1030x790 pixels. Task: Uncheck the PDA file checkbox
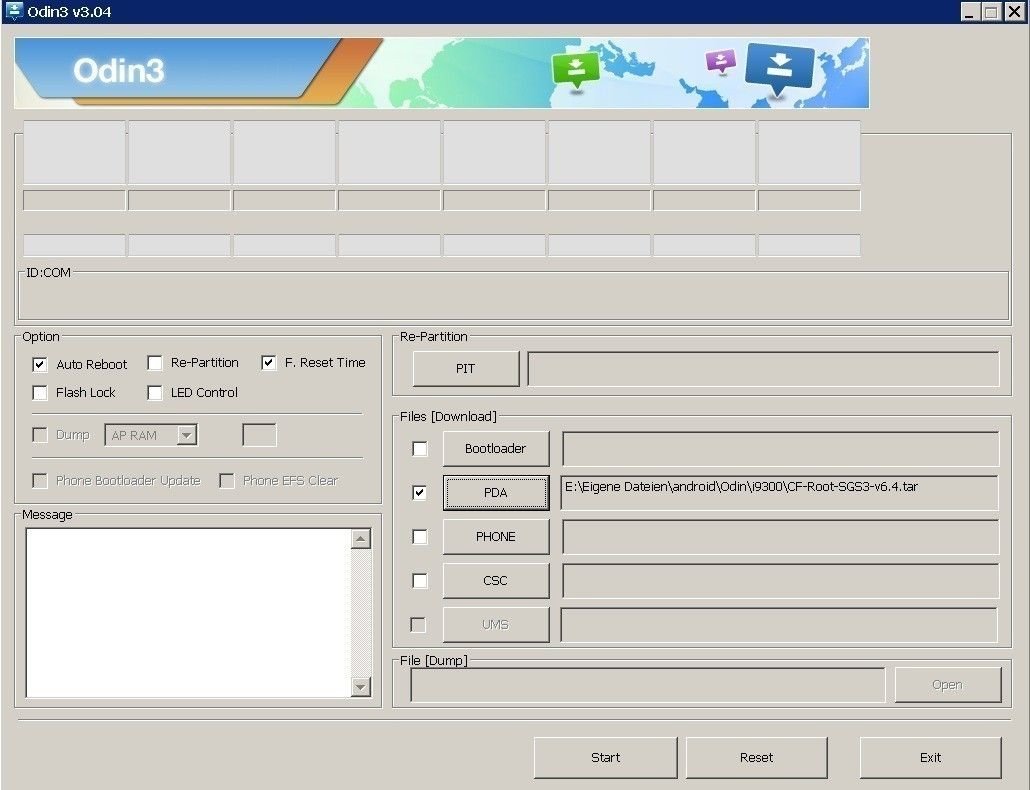click(x=420, y=493)
